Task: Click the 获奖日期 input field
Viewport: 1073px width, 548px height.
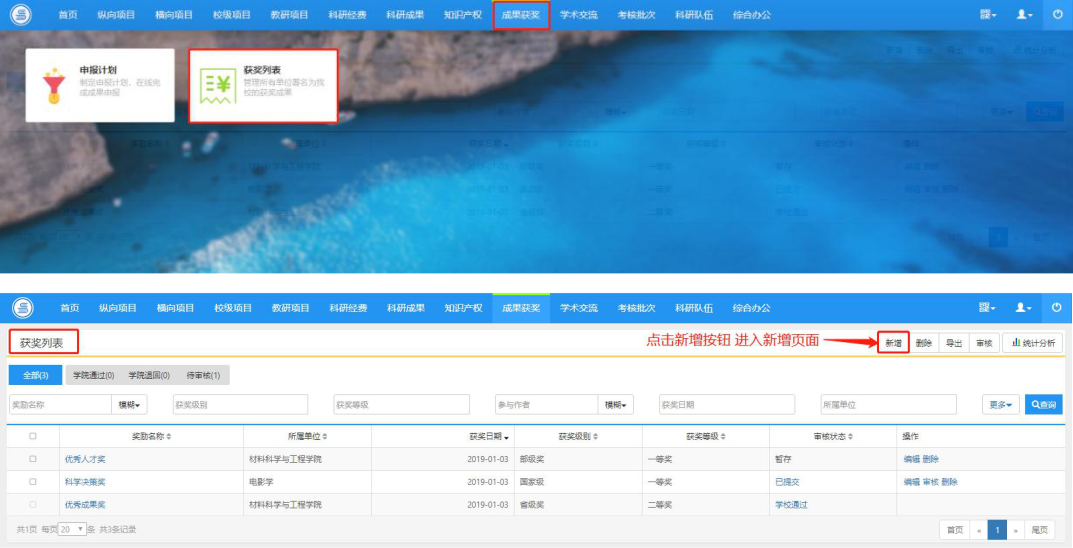Action: (727, 404)
